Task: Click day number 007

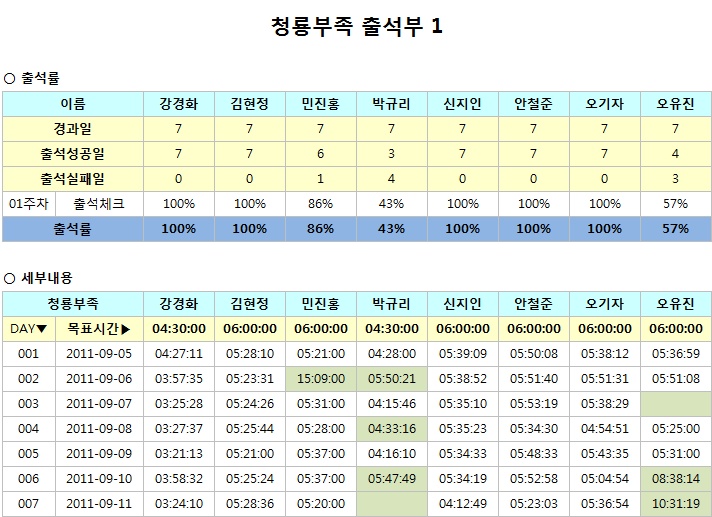Action: click(29, 503)
